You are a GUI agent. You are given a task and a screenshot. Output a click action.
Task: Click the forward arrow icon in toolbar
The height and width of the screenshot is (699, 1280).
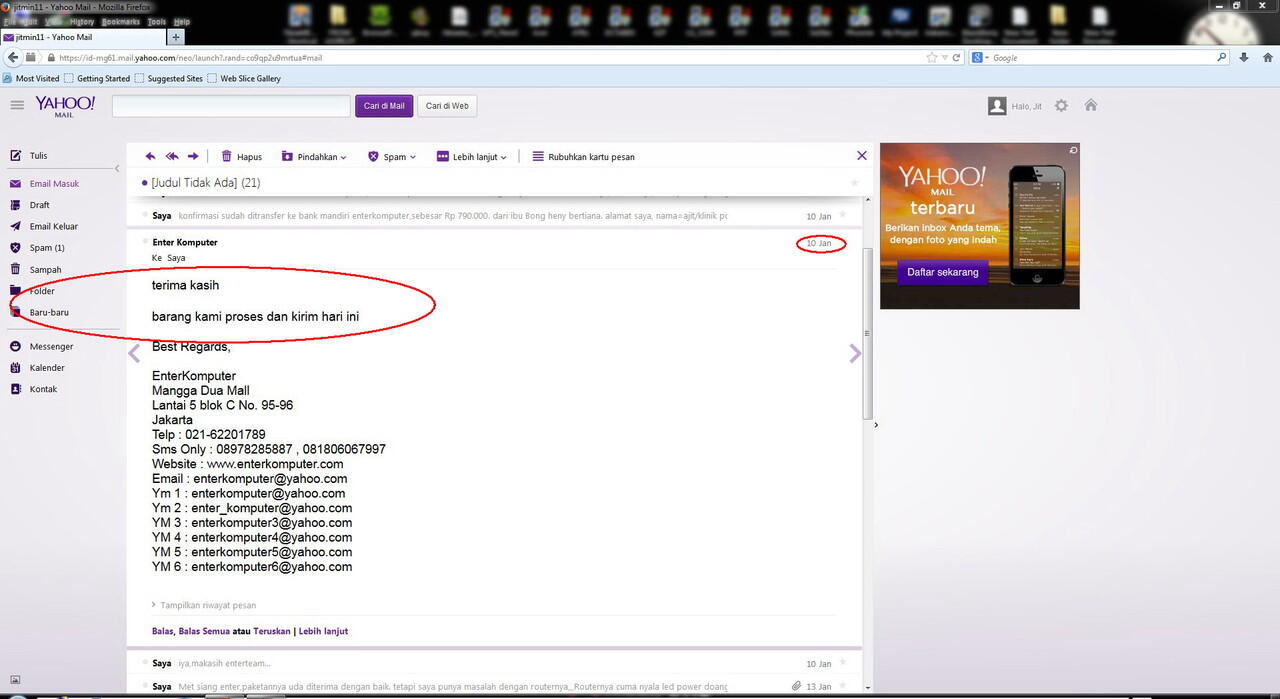tap(193, 156)
